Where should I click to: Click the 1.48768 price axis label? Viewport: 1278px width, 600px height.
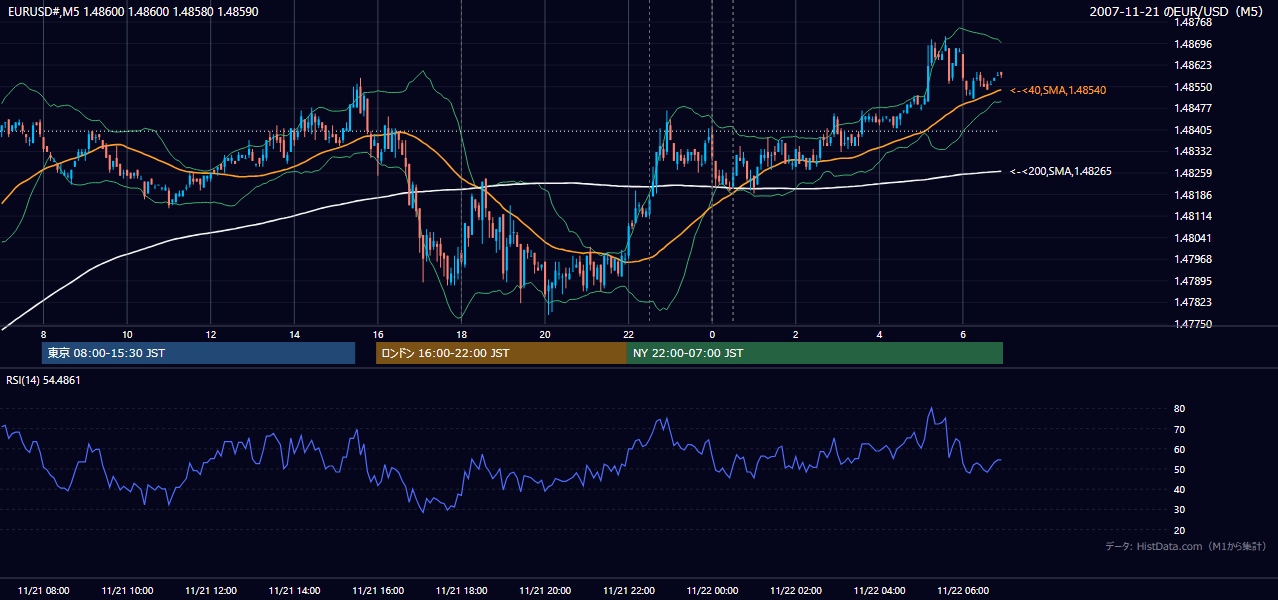(1195, 22)
